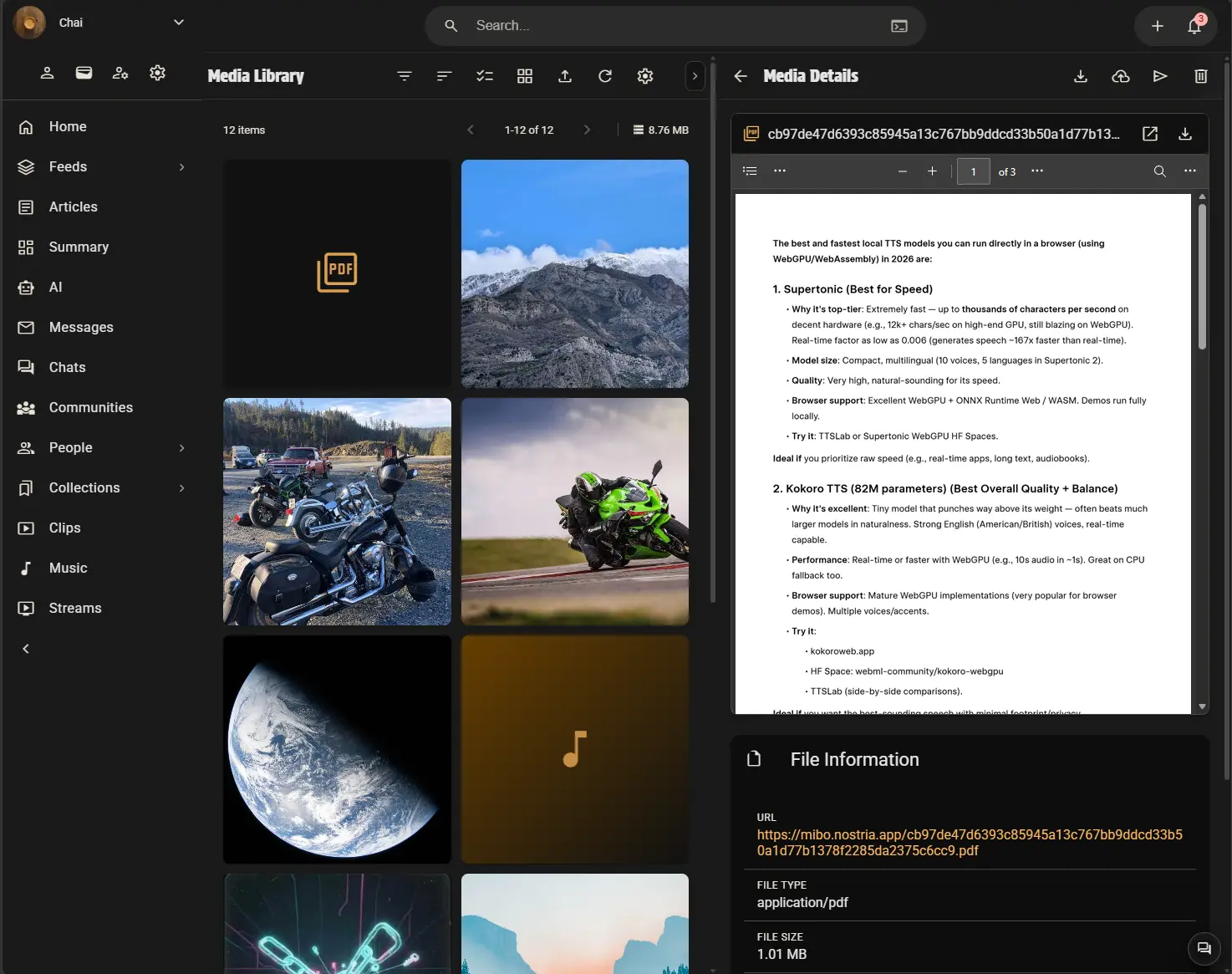Open Media Library settings gear
The image size is (1232, 974).
point(645,76)
